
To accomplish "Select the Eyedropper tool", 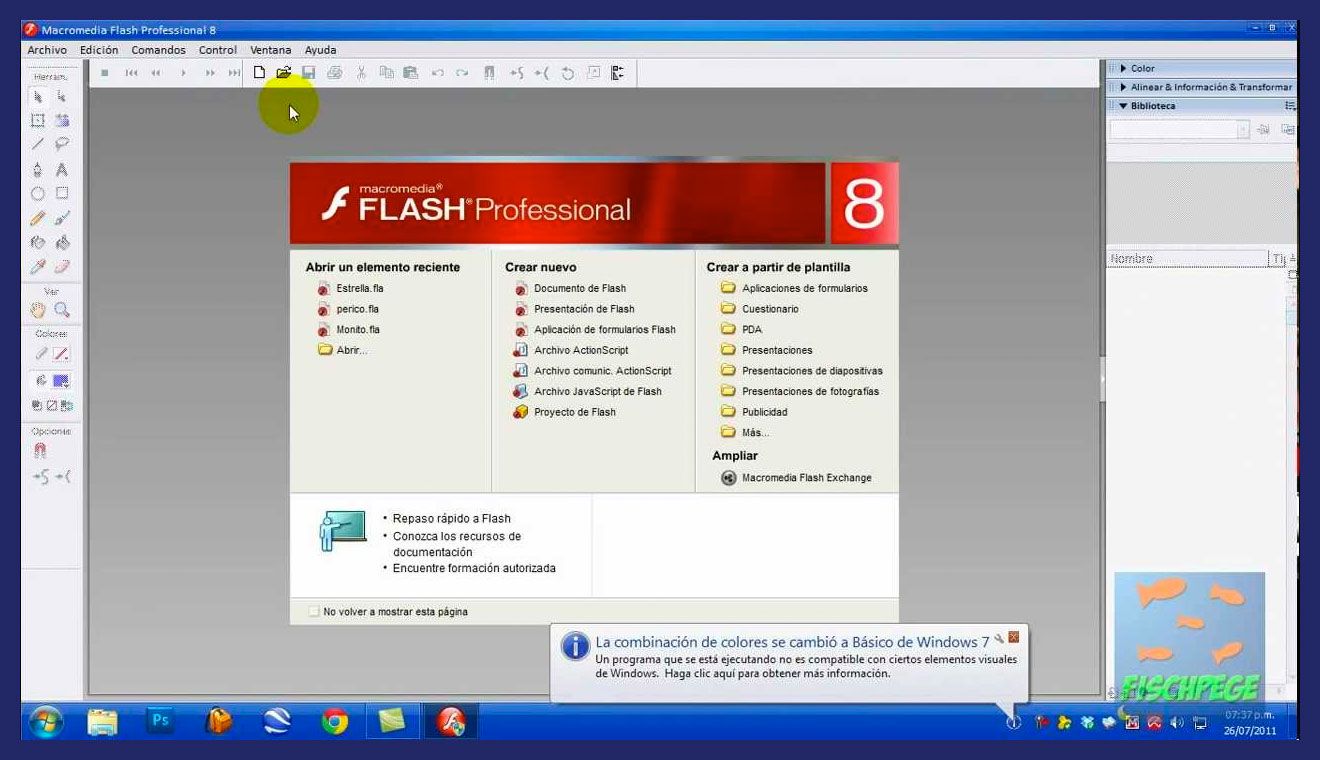I will pos(38,266).
